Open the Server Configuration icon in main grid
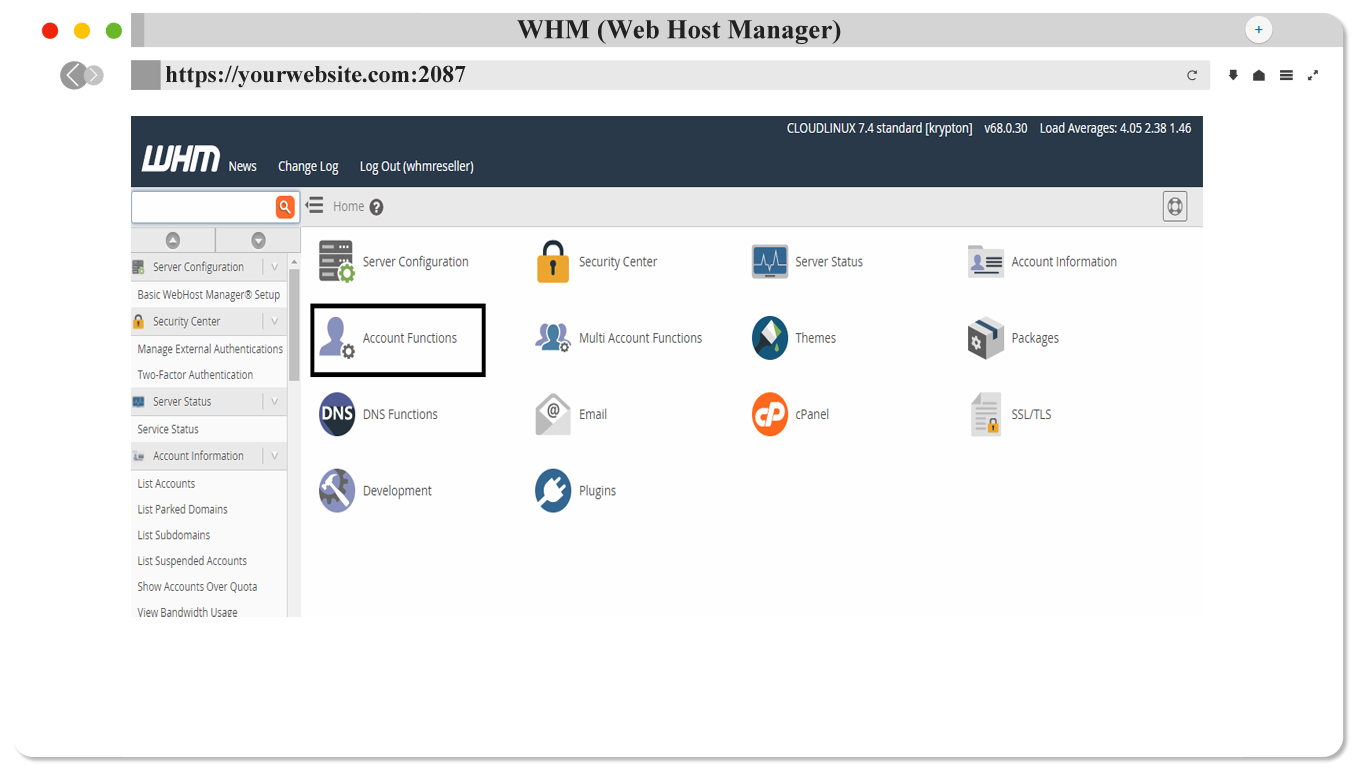This screenshot has height=769, width=1362. [337, 262]
